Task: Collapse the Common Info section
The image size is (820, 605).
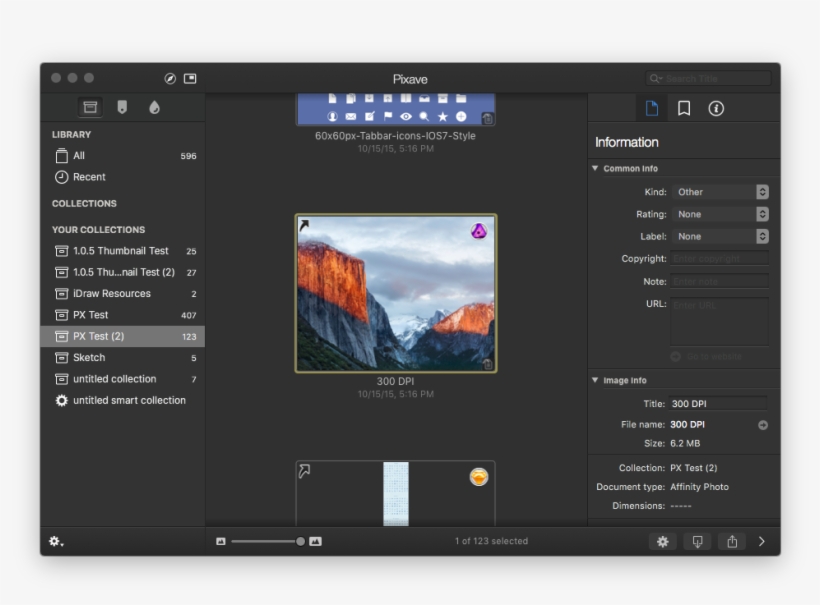Action: pos(597,168)
